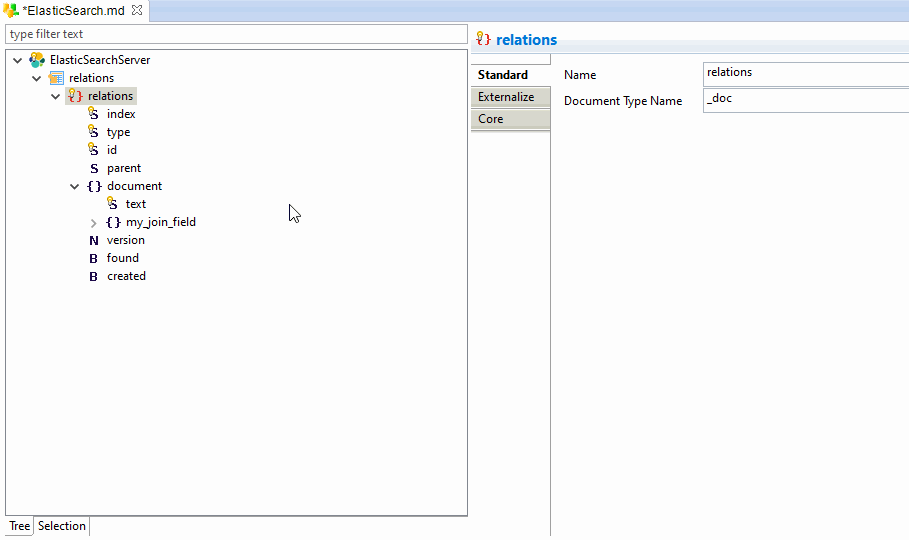Click the Name label
Image resolution: width=909 pixels, height=540 pixels.
(580, 75)
